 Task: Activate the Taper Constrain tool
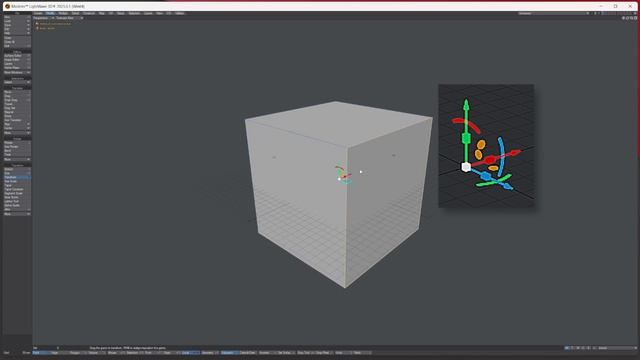coord(17,189)
